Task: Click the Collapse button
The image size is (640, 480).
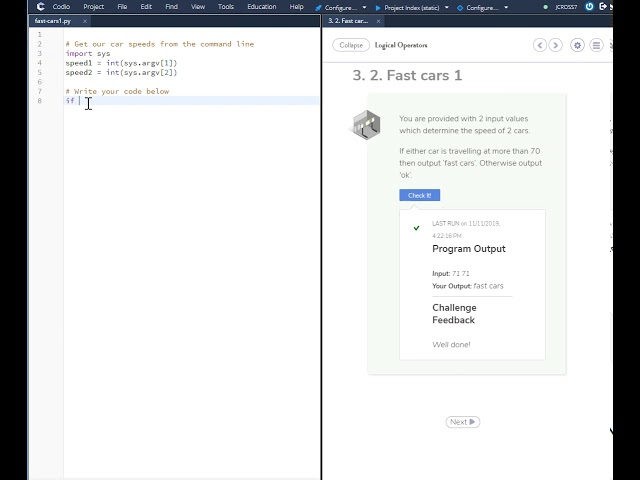Action: (351, 45)
